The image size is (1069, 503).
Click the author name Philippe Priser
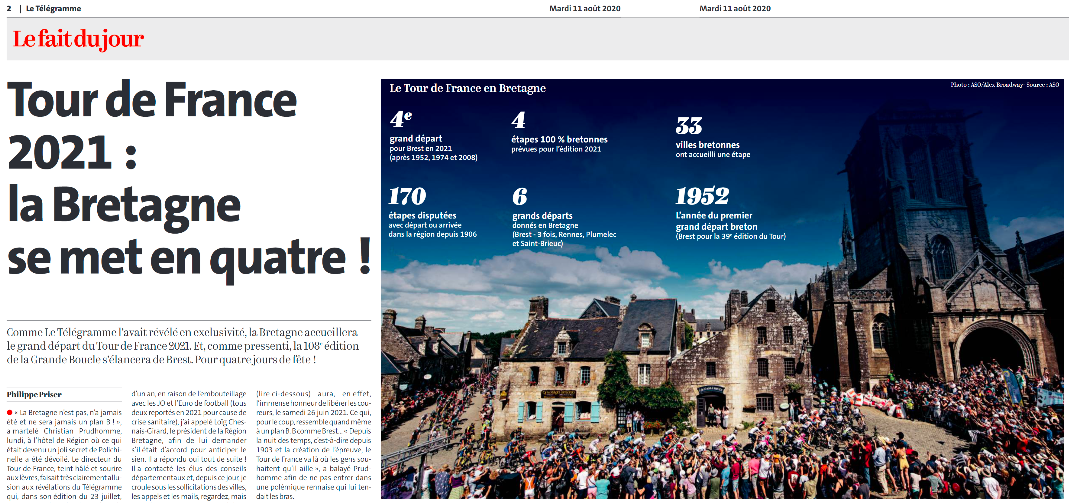click(x=37, y=394)
